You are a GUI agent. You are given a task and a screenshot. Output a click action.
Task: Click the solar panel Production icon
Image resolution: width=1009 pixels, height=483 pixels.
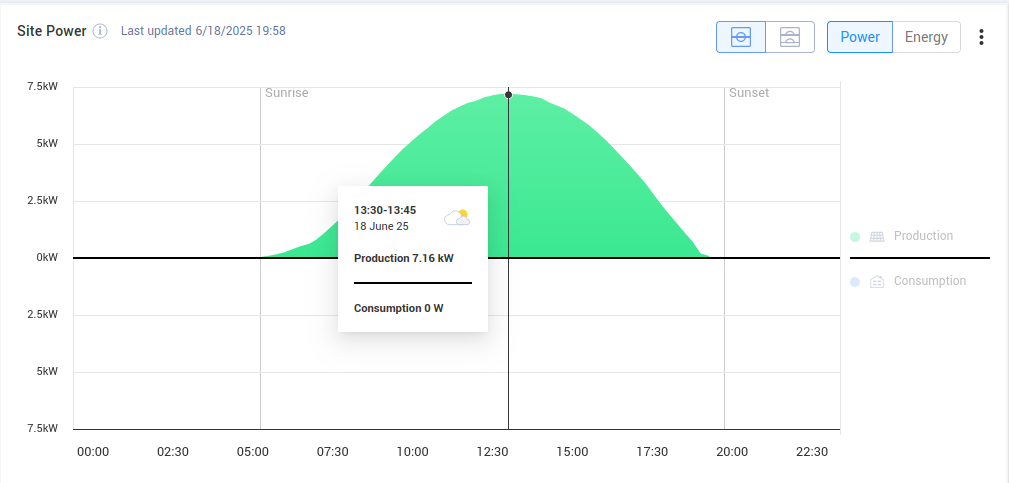tap(877, 237)
